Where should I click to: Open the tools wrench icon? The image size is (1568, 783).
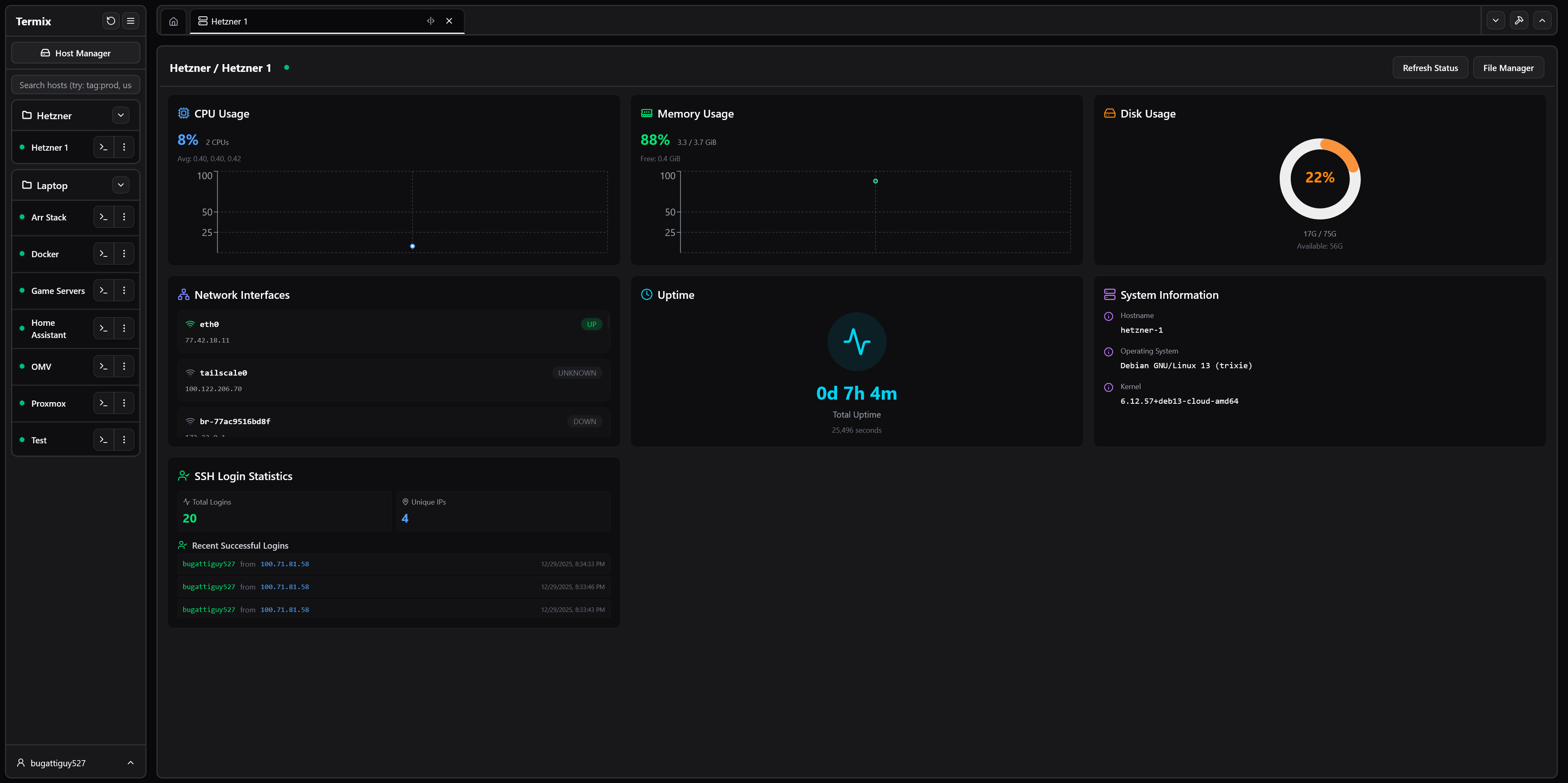[x=1519, y=21]
